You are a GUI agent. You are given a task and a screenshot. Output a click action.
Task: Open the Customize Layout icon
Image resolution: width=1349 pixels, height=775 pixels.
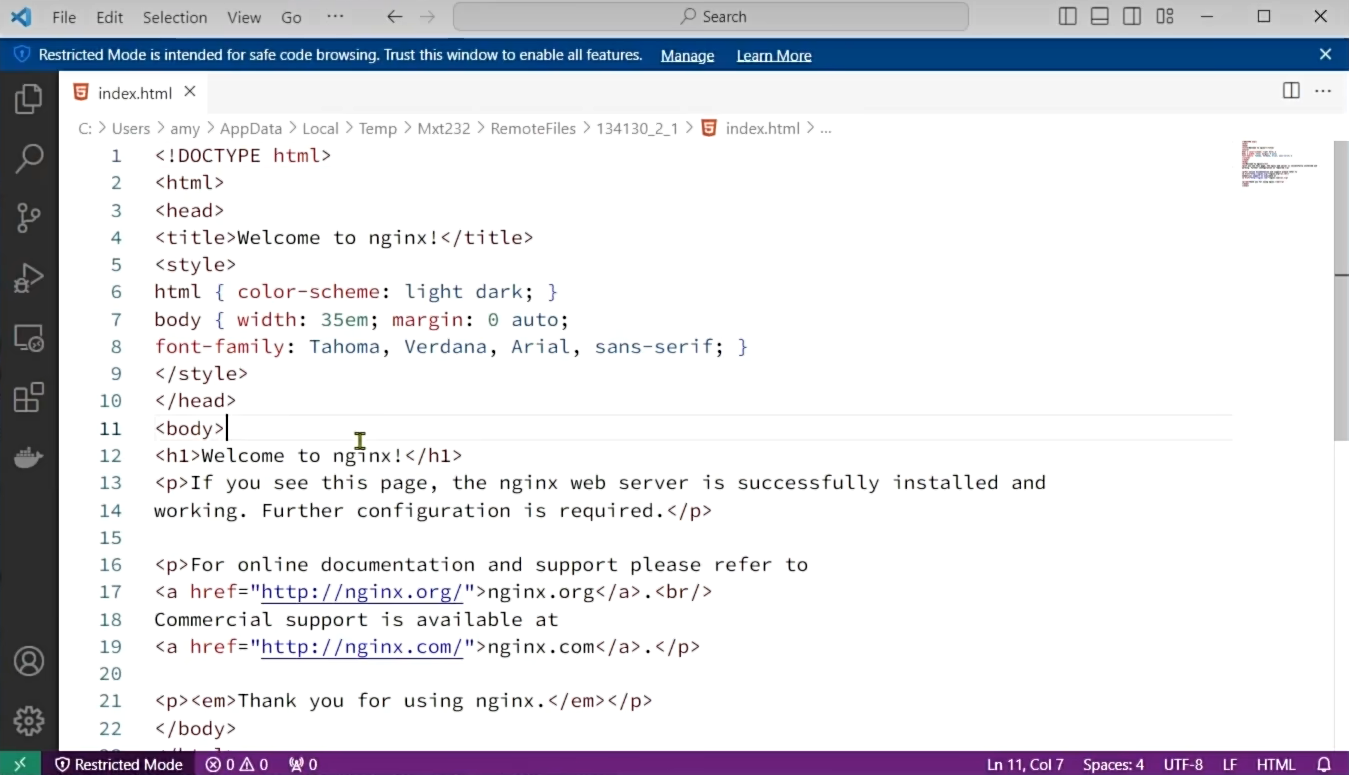[x=1164, y=16]
